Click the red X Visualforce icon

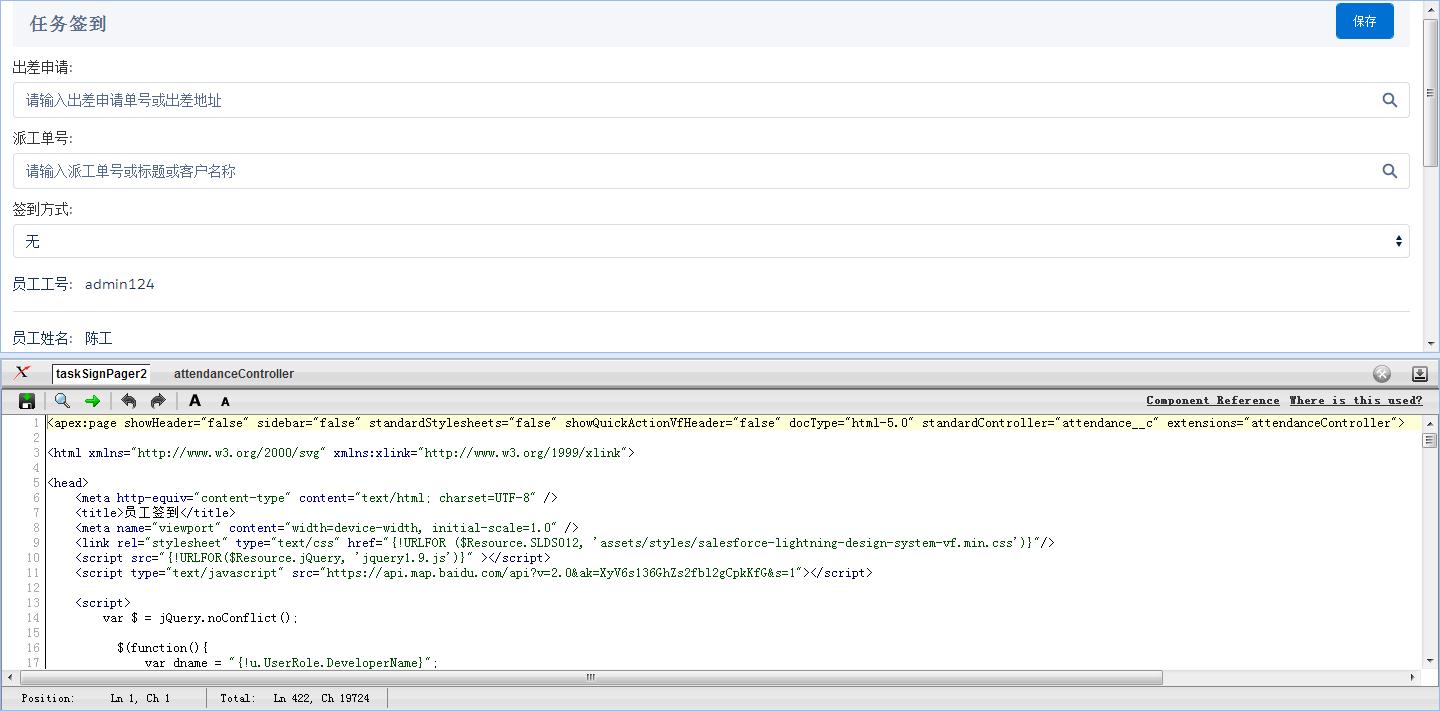[22, 373]
